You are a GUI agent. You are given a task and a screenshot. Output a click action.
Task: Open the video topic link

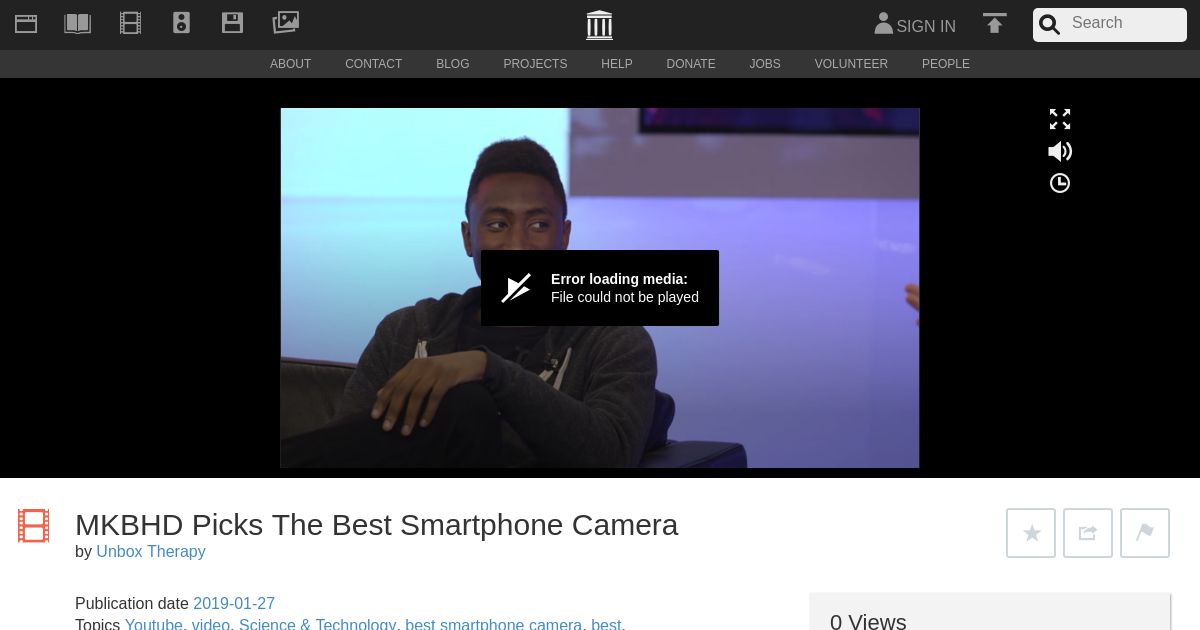coord(211,625)
